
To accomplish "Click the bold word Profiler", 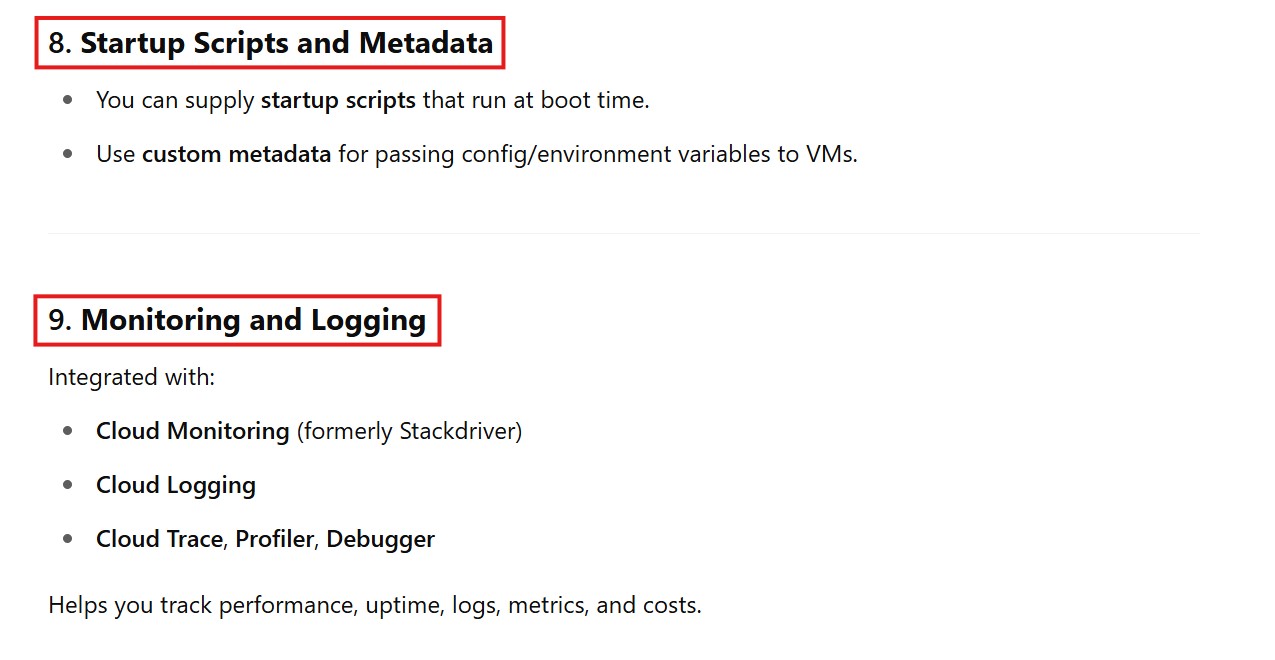I will [274, 539].
